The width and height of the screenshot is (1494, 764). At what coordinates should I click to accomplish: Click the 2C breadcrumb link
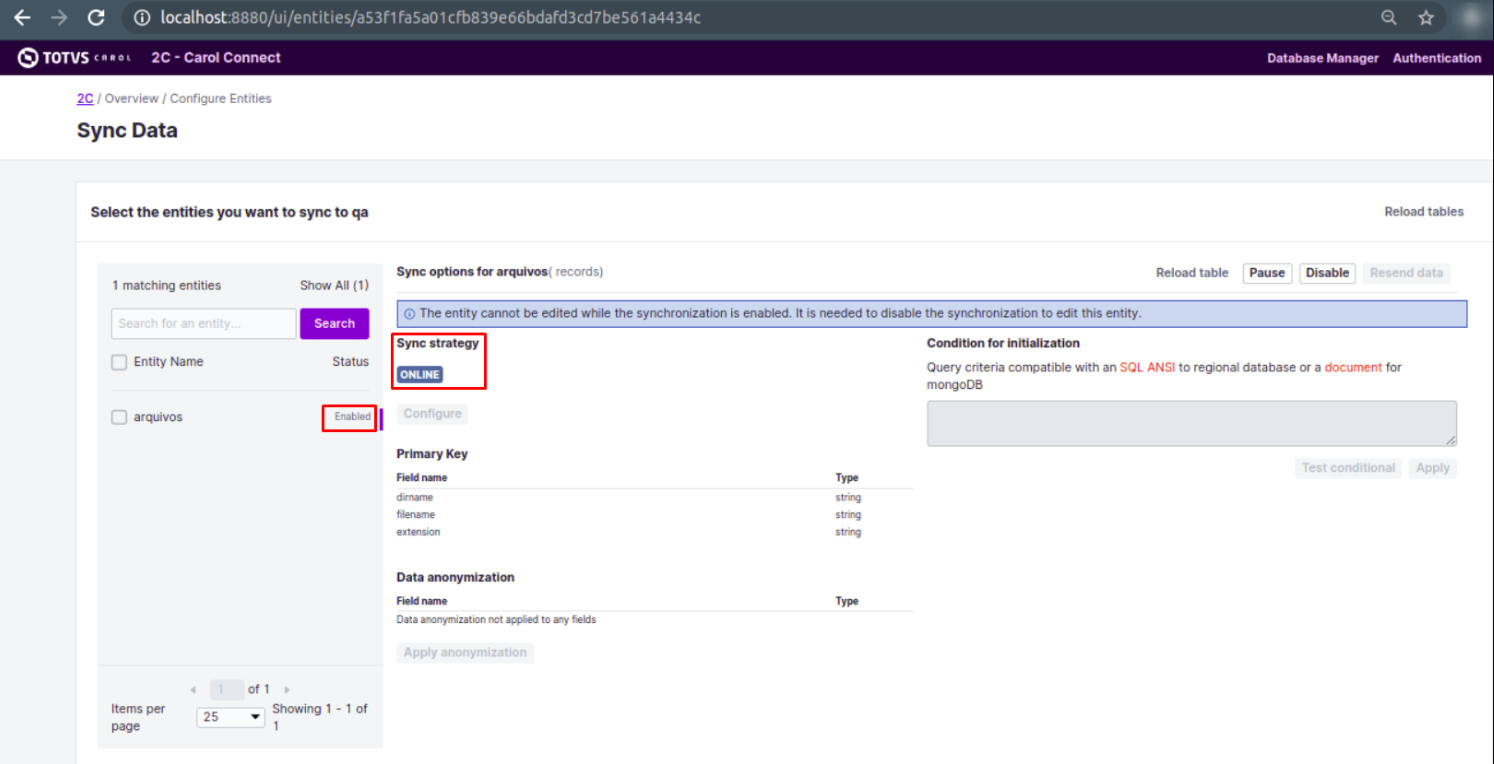coord(85,99)
